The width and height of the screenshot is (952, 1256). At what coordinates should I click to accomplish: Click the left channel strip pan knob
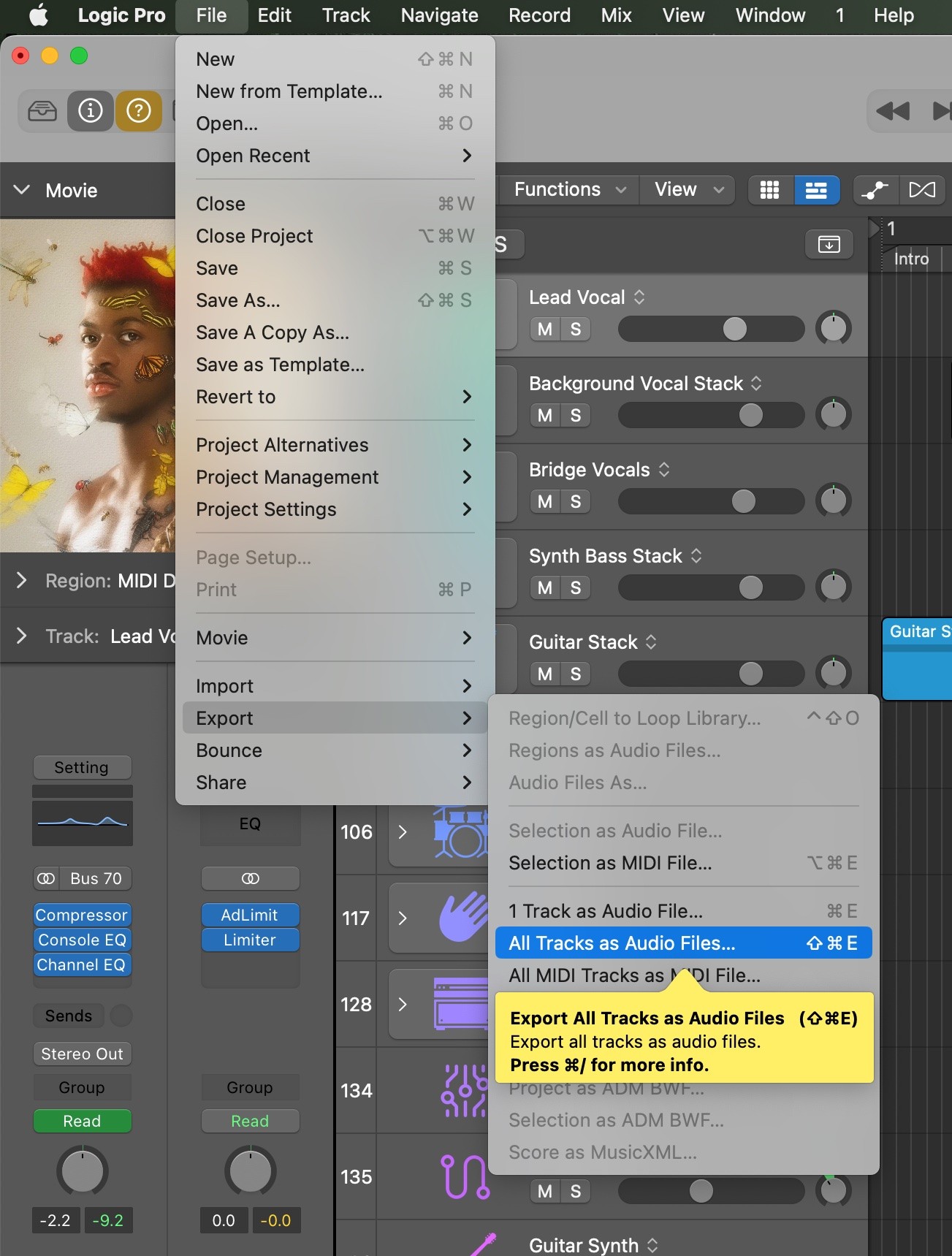[x=83, y=1171]
